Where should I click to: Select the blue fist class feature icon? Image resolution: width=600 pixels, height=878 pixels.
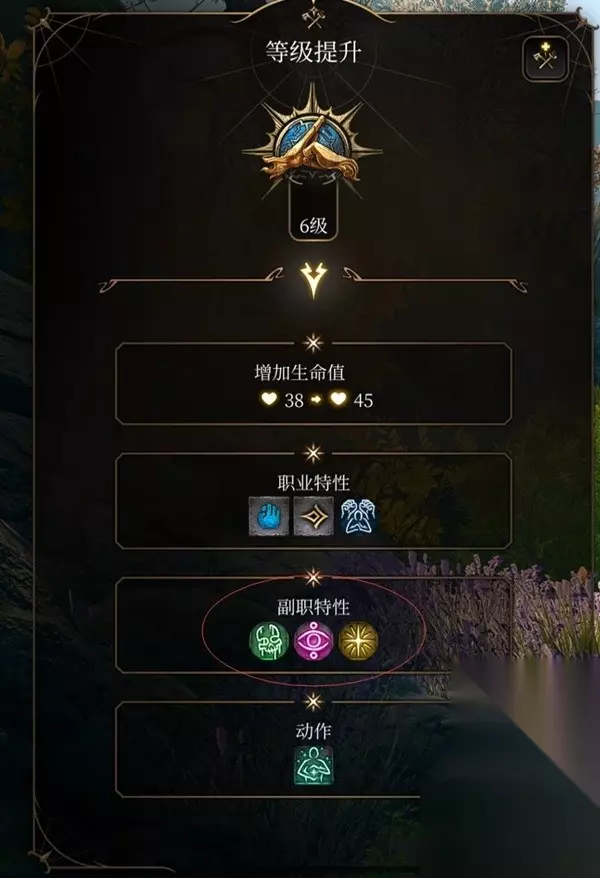click(269, 516)
